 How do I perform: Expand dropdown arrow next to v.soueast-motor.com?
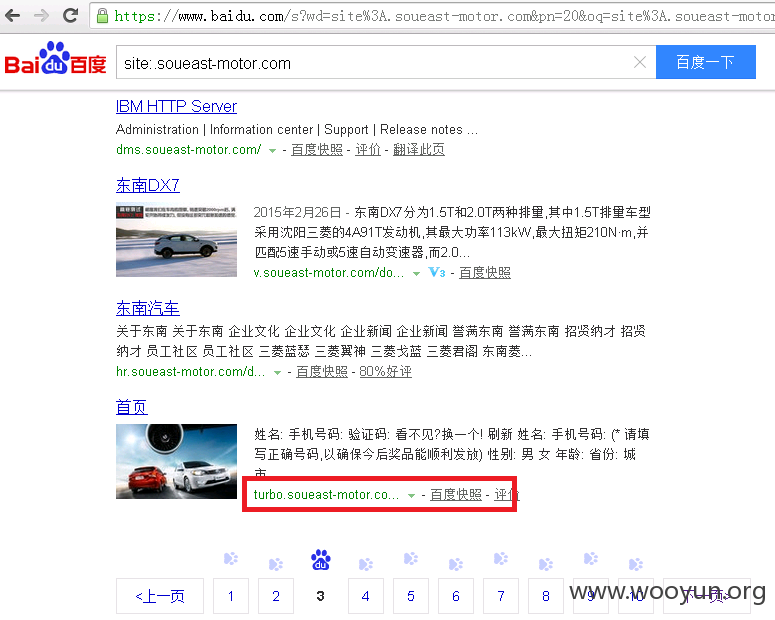(x=417, y=273)
